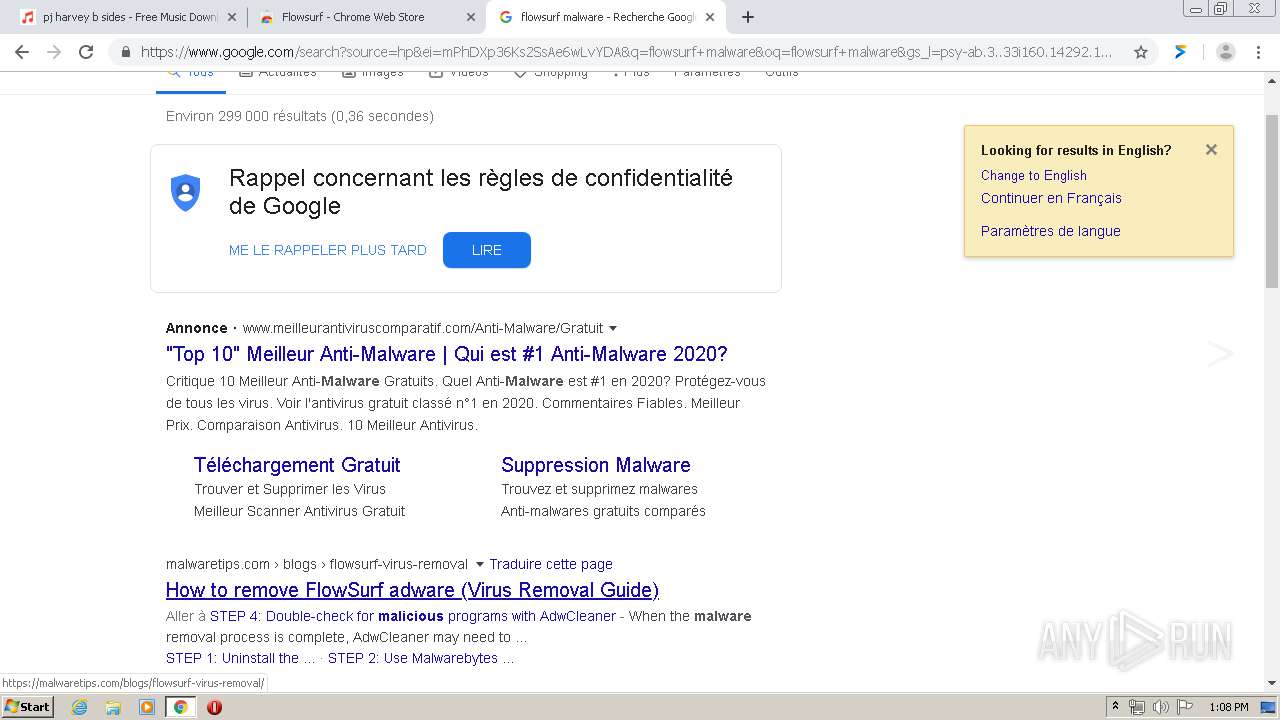Expand the ad URL dropdown arrow
Screen dimensions: 1280x720
613,328
